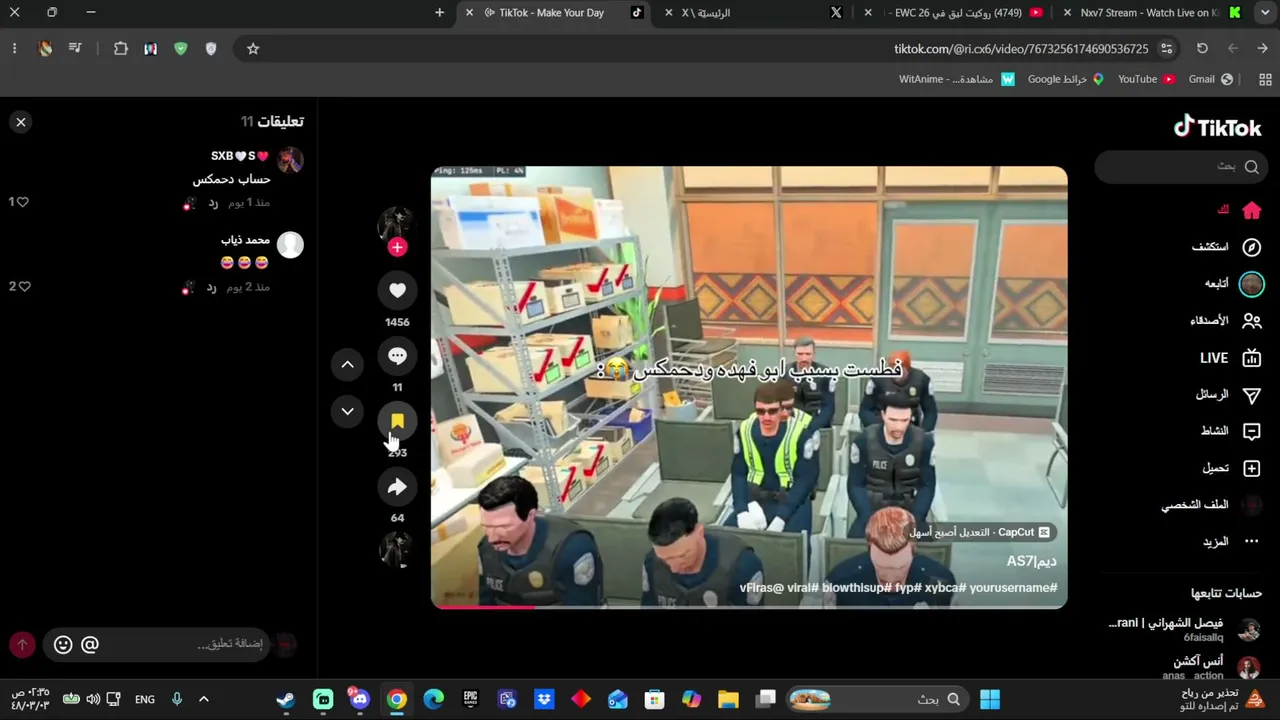Focus the add comment input field
Viewport: 1280px width, 720px height.
tap(157, 644)
